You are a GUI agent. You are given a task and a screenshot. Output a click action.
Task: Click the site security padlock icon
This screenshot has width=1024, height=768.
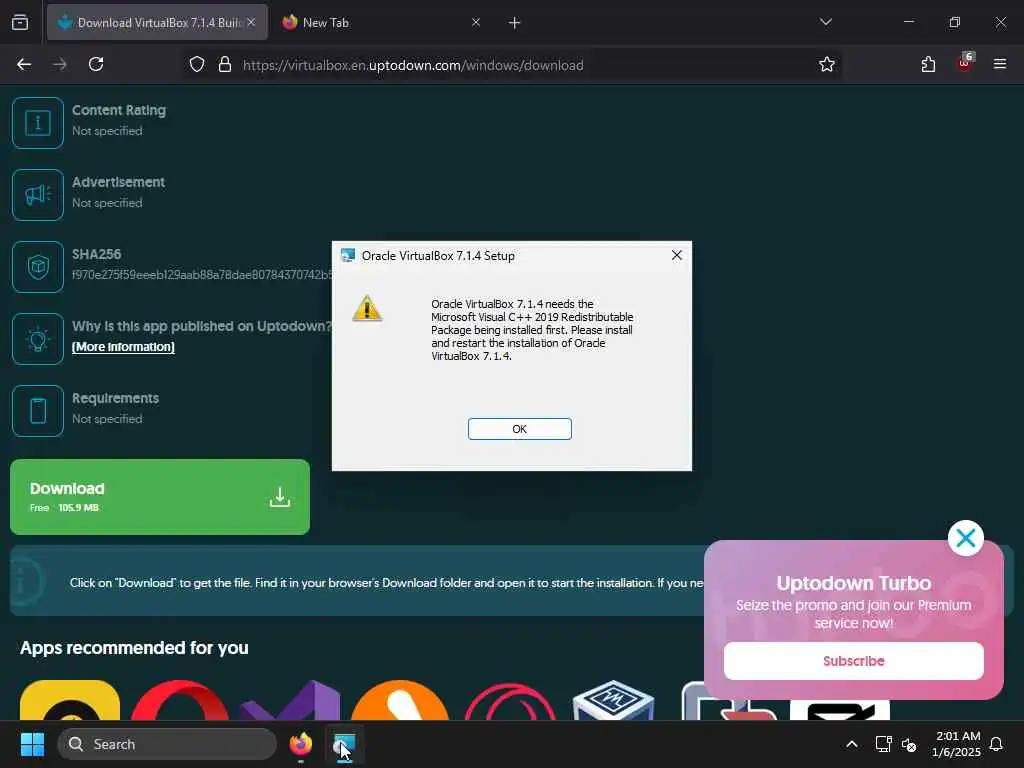[x=225, y=65]
